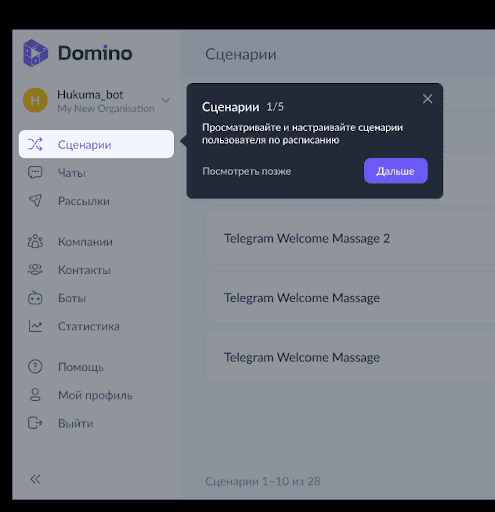Viewport: 495px width, 512px height.
Task: Click the Посмотреть позже link
Action: coord(246,171)
